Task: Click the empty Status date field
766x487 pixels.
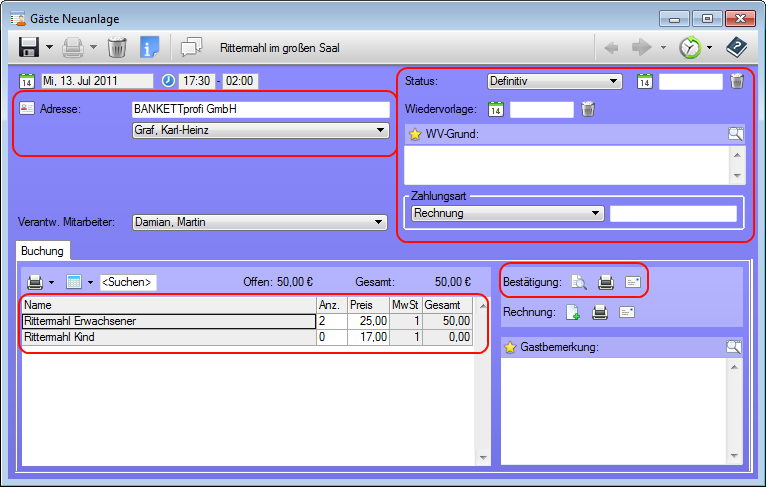Action: [x=691, y=82]
